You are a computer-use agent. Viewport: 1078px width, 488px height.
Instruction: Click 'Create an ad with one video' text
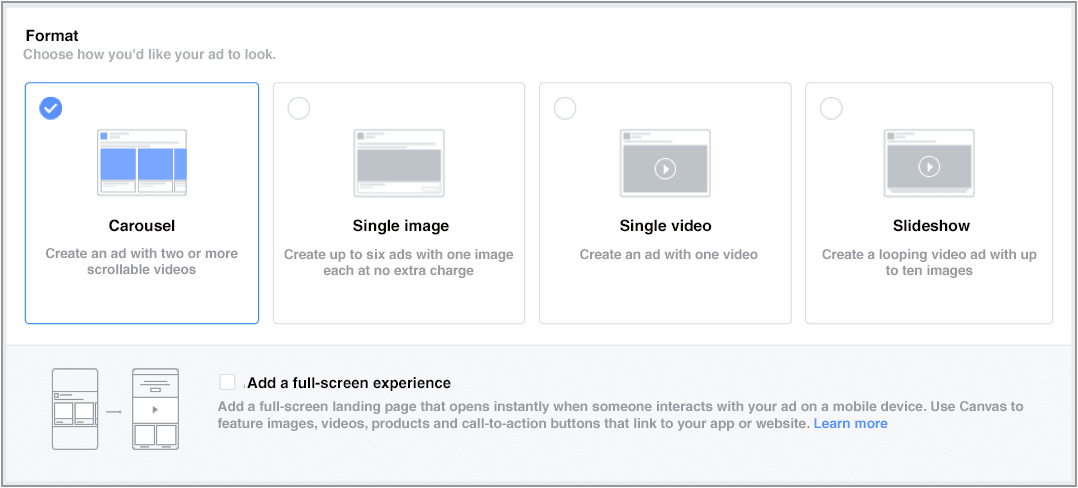[x=668, y=254]
